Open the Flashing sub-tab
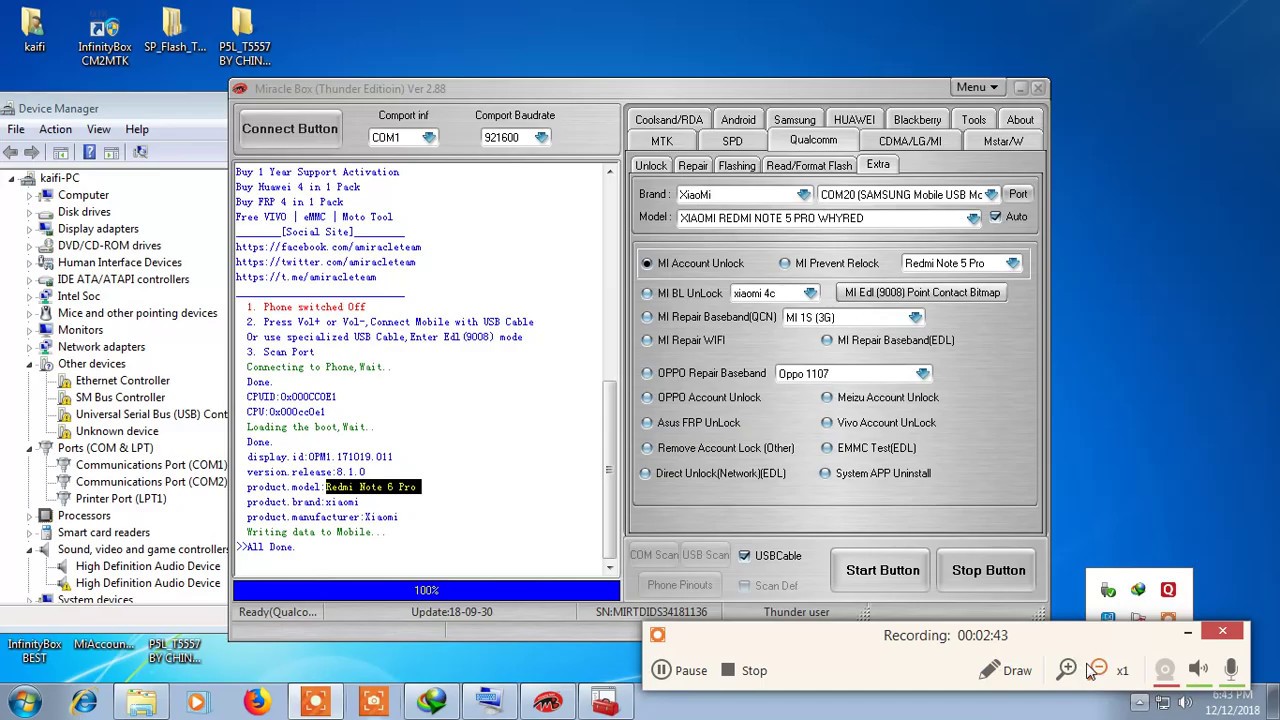The width and height of the screenshot is (1280, 720). coord(737,166)
